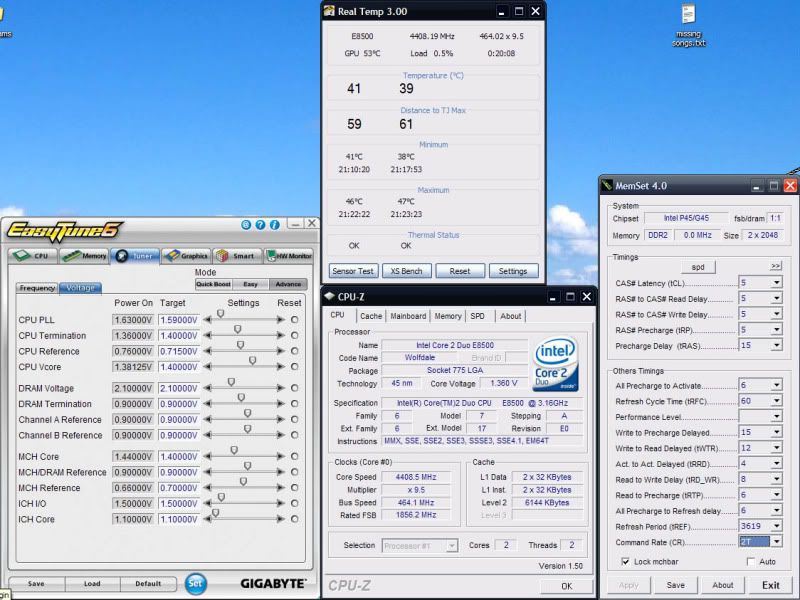Click the XS Bench button in Real Temp

tap(407, 271)
